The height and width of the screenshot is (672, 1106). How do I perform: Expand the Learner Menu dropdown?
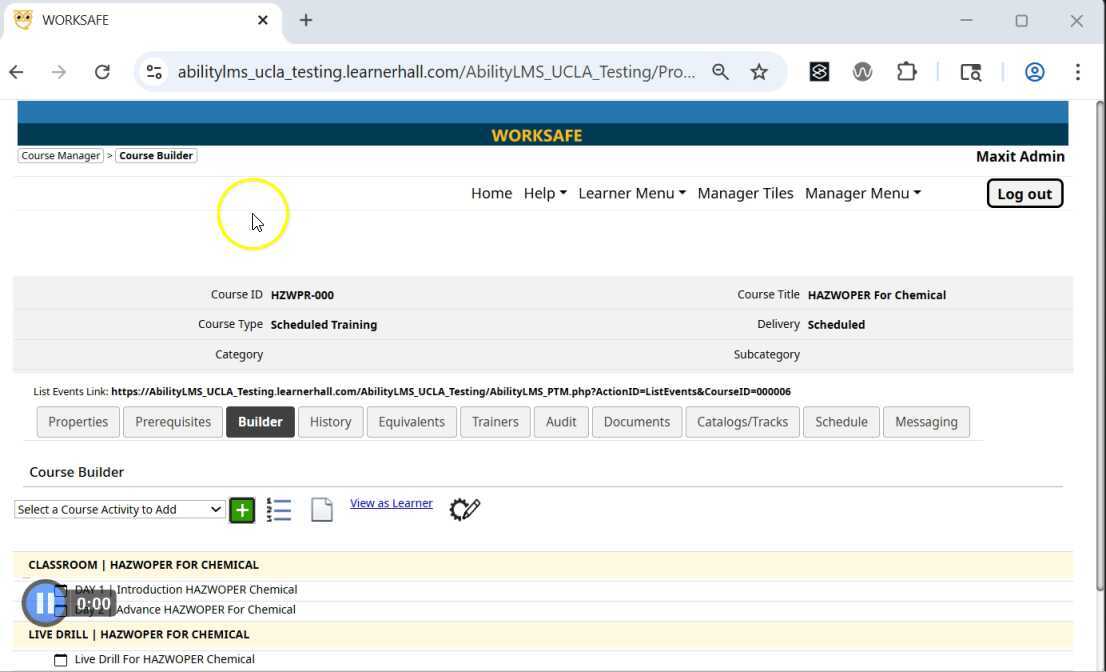[631, 193]
